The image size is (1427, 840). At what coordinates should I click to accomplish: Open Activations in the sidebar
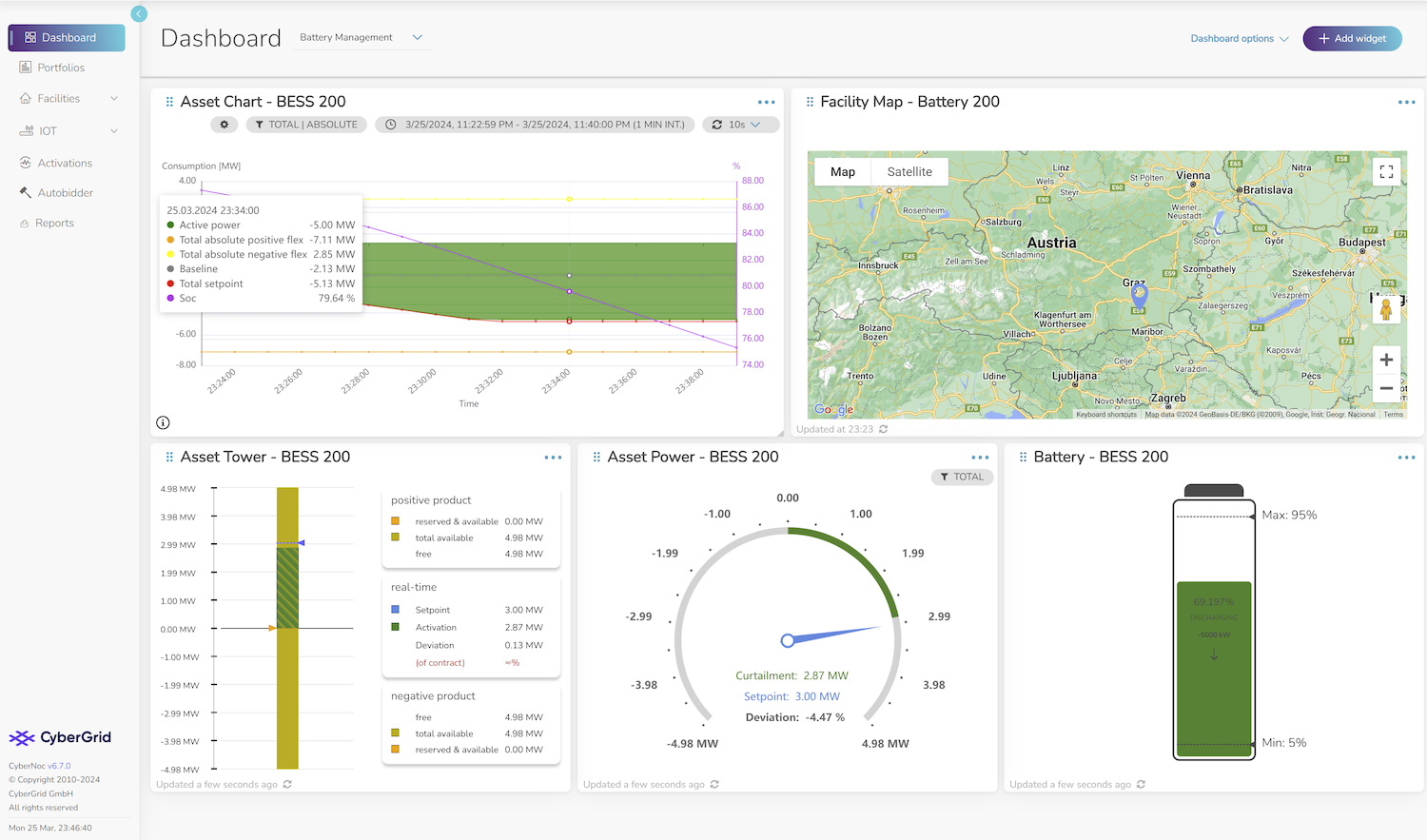(x=65, y=164)
